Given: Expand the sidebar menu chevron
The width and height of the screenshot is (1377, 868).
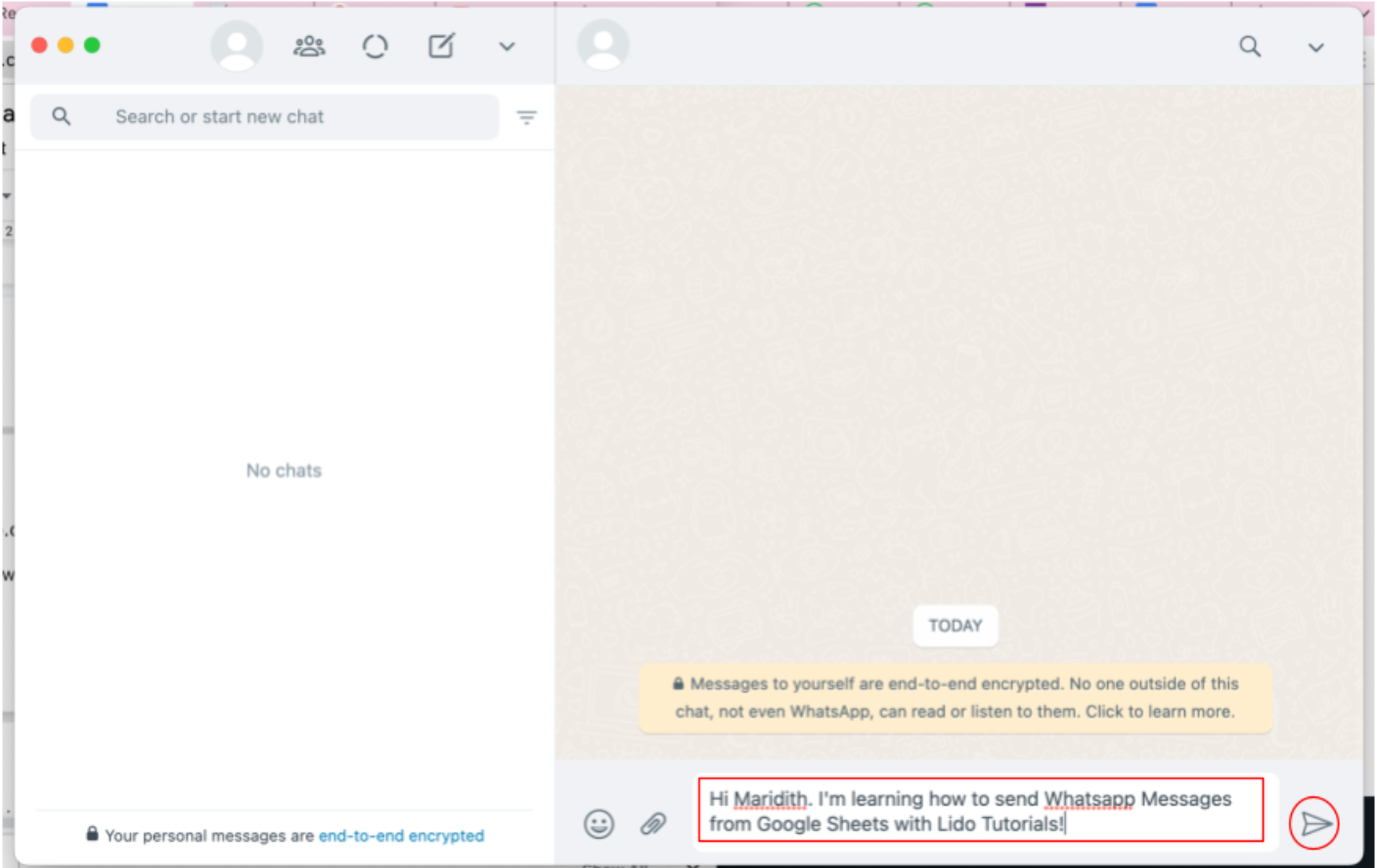Looking at the screenshot, I should click(507, 46).
